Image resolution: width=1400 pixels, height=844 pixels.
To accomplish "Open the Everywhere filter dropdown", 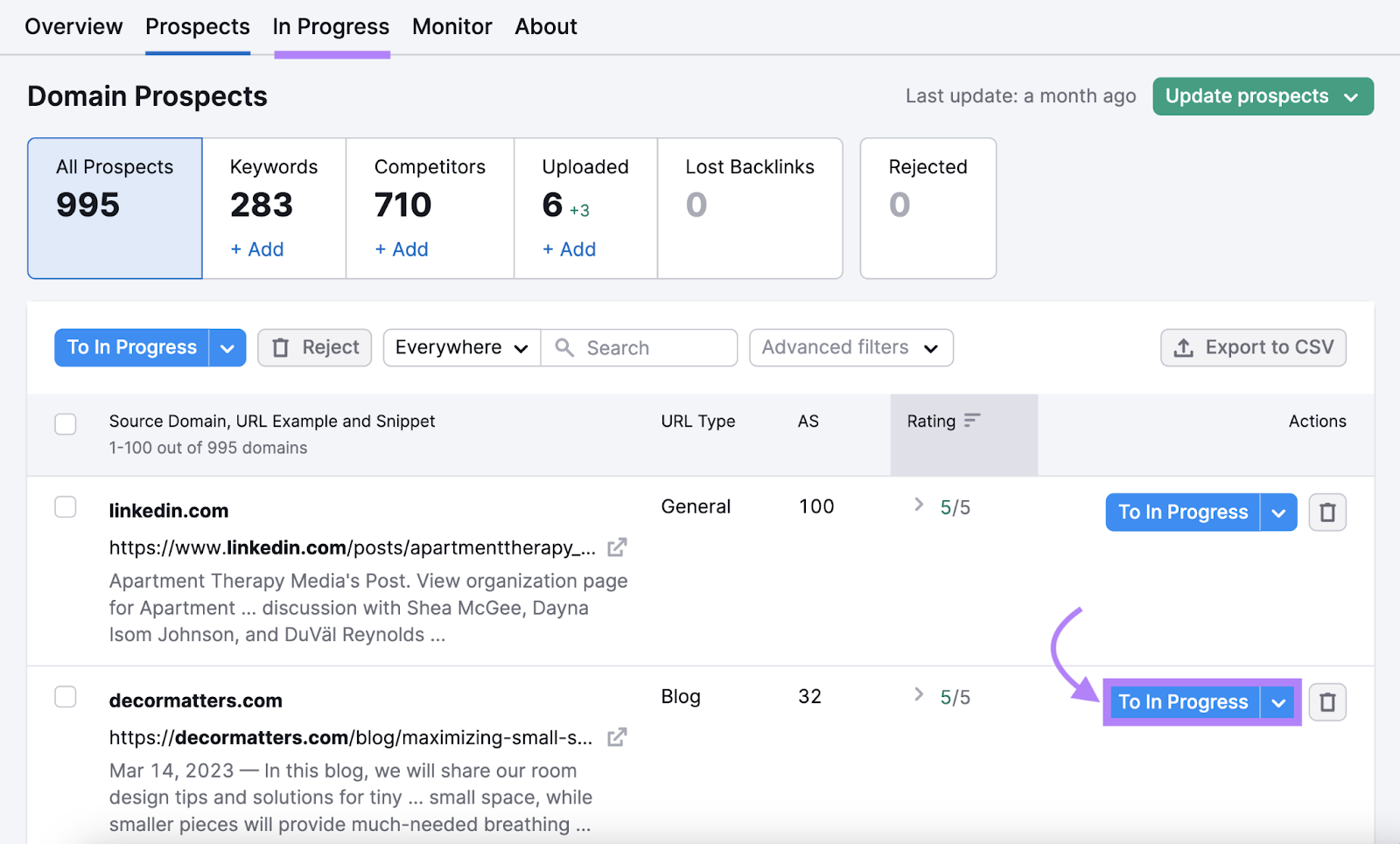I will point(461,347).
